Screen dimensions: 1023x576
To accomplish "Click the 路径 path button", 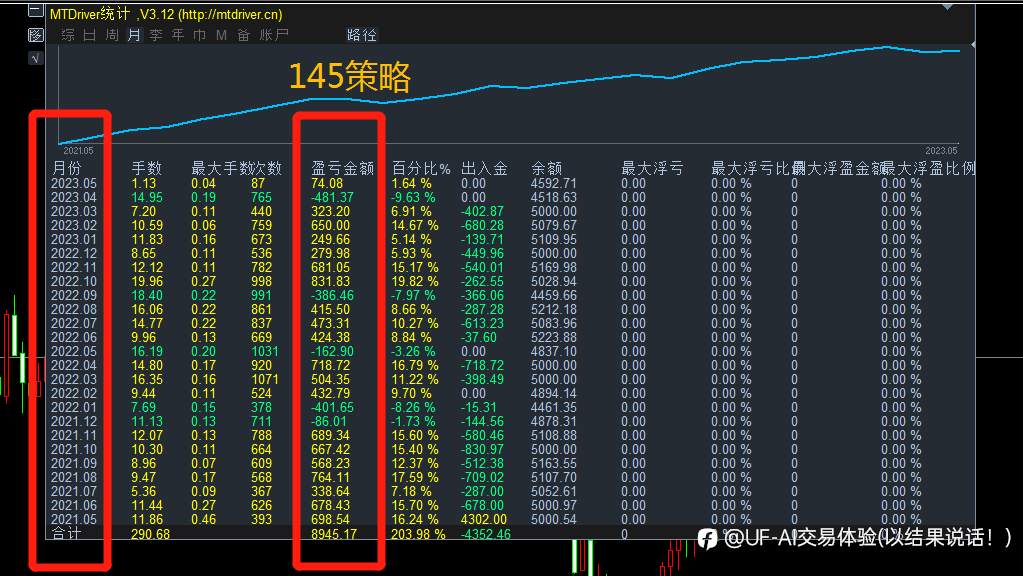I will (x=361, y=35).
